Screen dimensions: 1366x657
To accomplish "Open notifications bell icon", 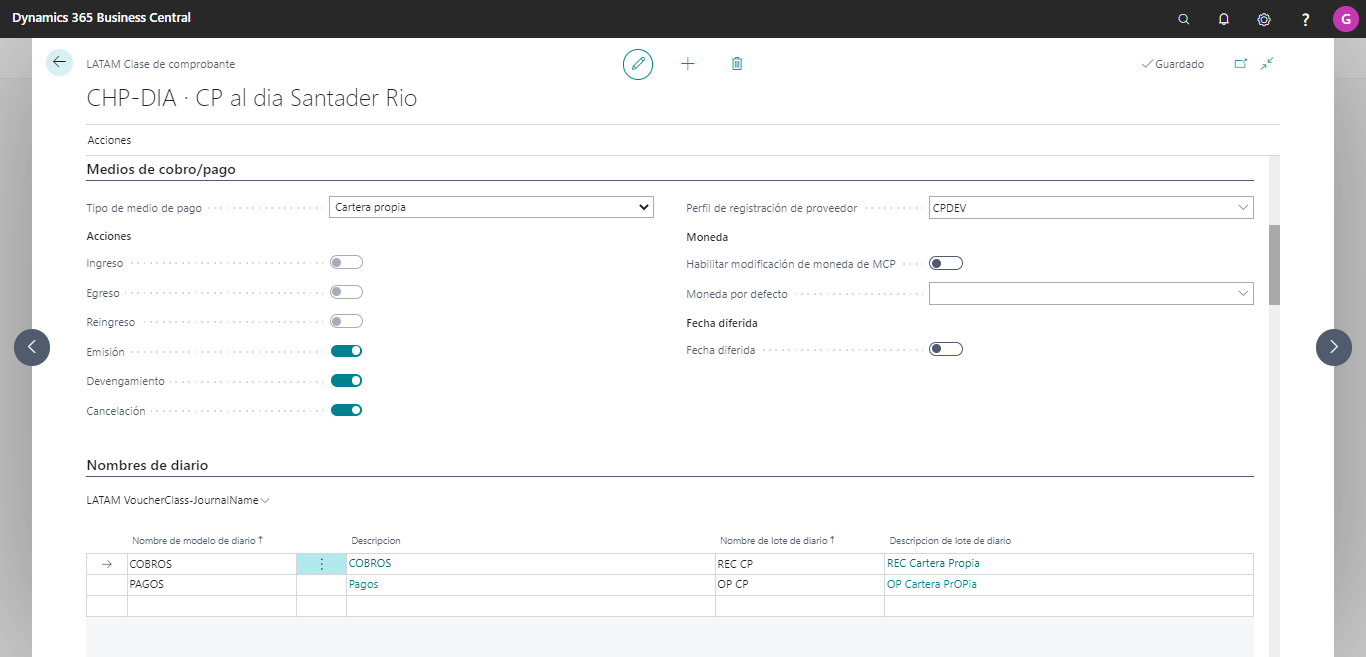I will click(x=1224, y=19).
